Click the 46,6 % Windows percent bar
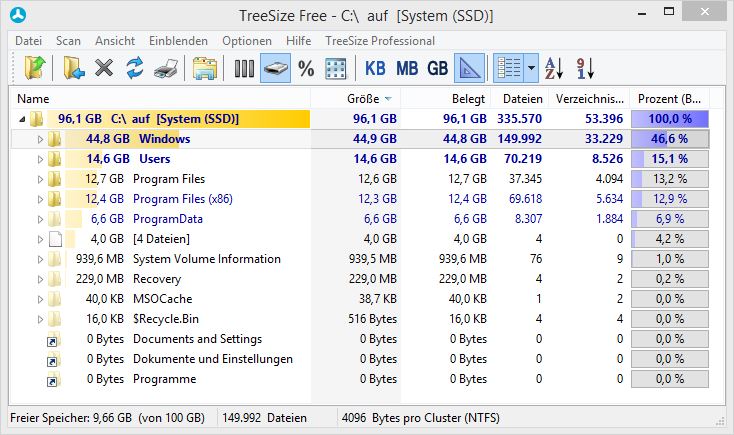The width and height of the screenshot is (734, 435). point(670,139)
